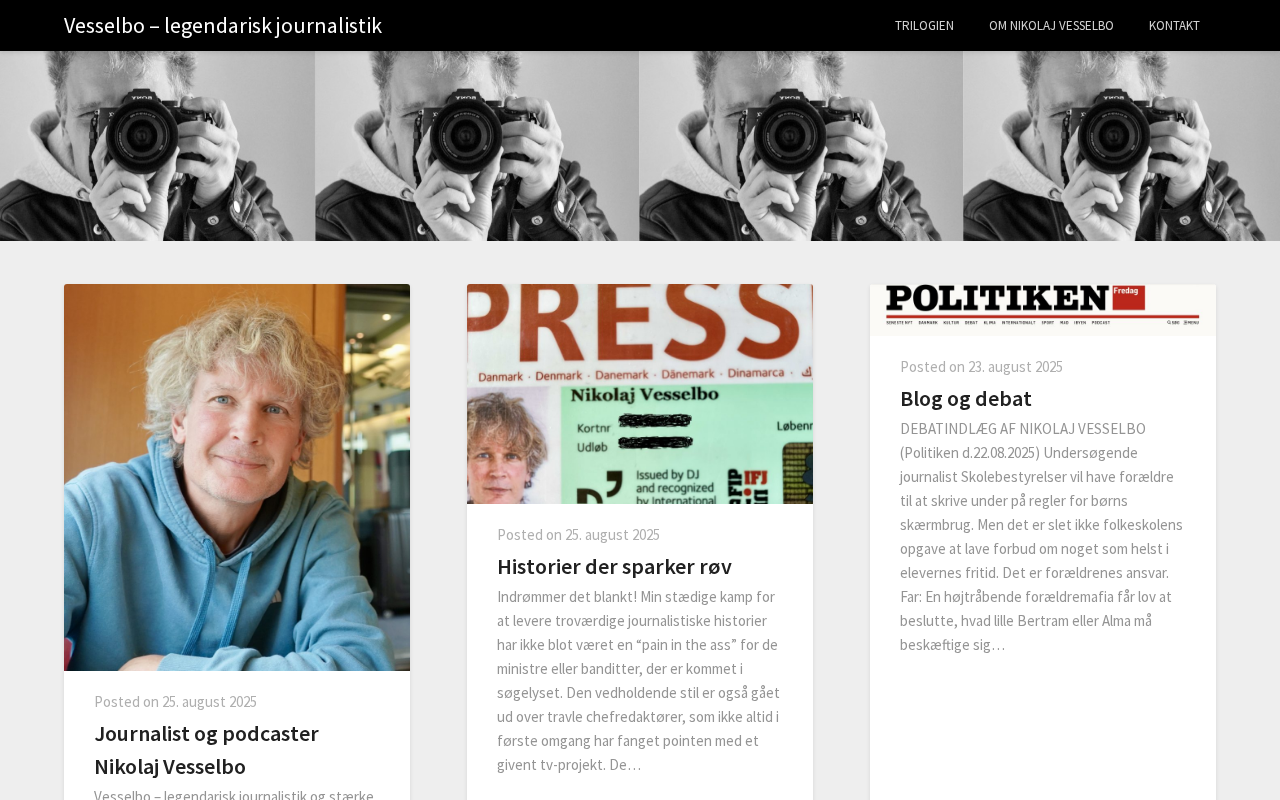The height and width of the screenshot is (800, 1280).
Task: Click the last camera photo in the banner
Action: (x=1121, y=146)
